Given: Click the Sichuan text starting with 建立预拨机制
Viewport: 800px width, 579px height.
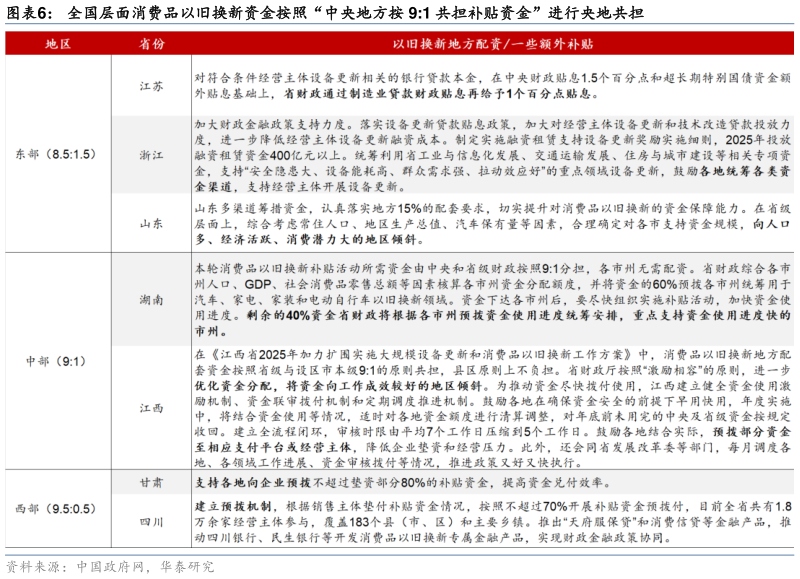Looking at the screenshot, I should pos(493,521).
